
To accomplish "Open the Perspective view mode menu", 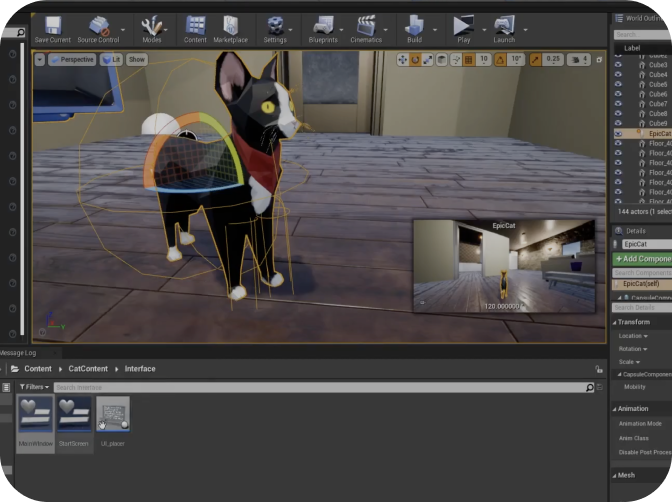I will tap(72, 60).
